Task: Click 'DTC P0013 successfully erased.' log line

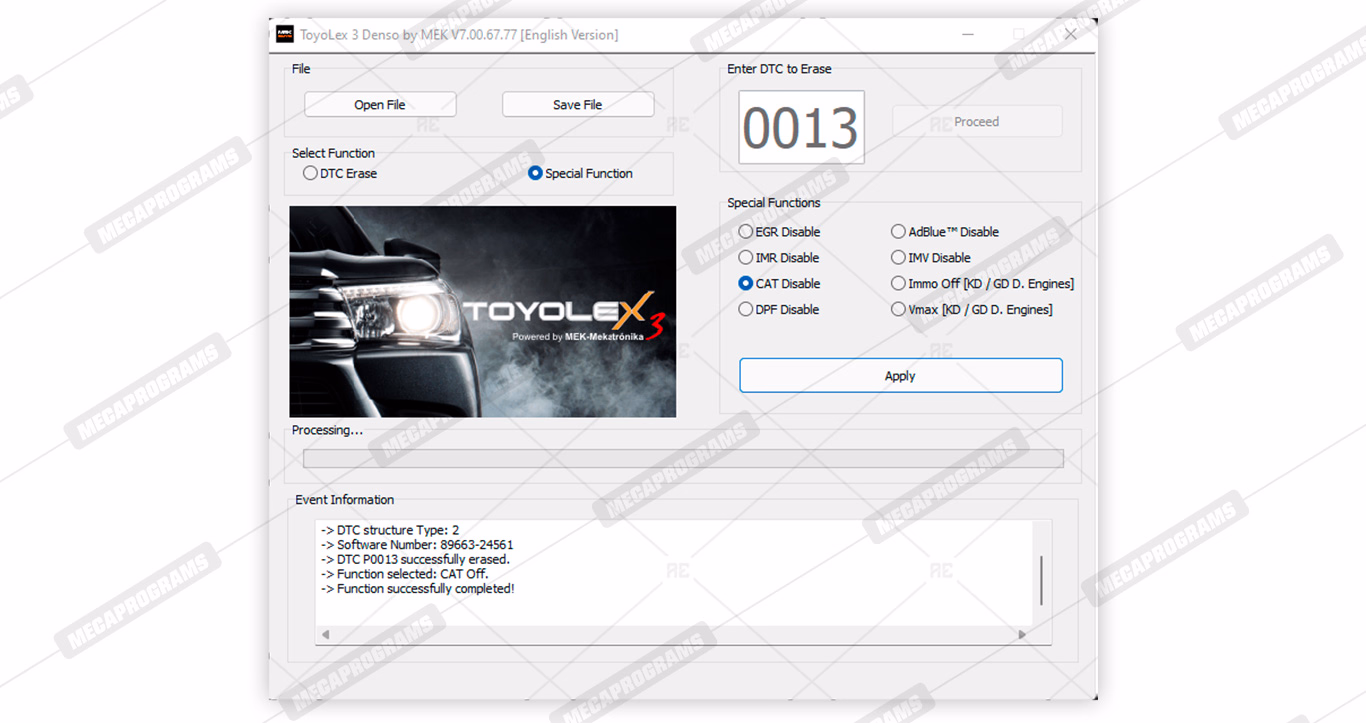Action: pos(415,560)
